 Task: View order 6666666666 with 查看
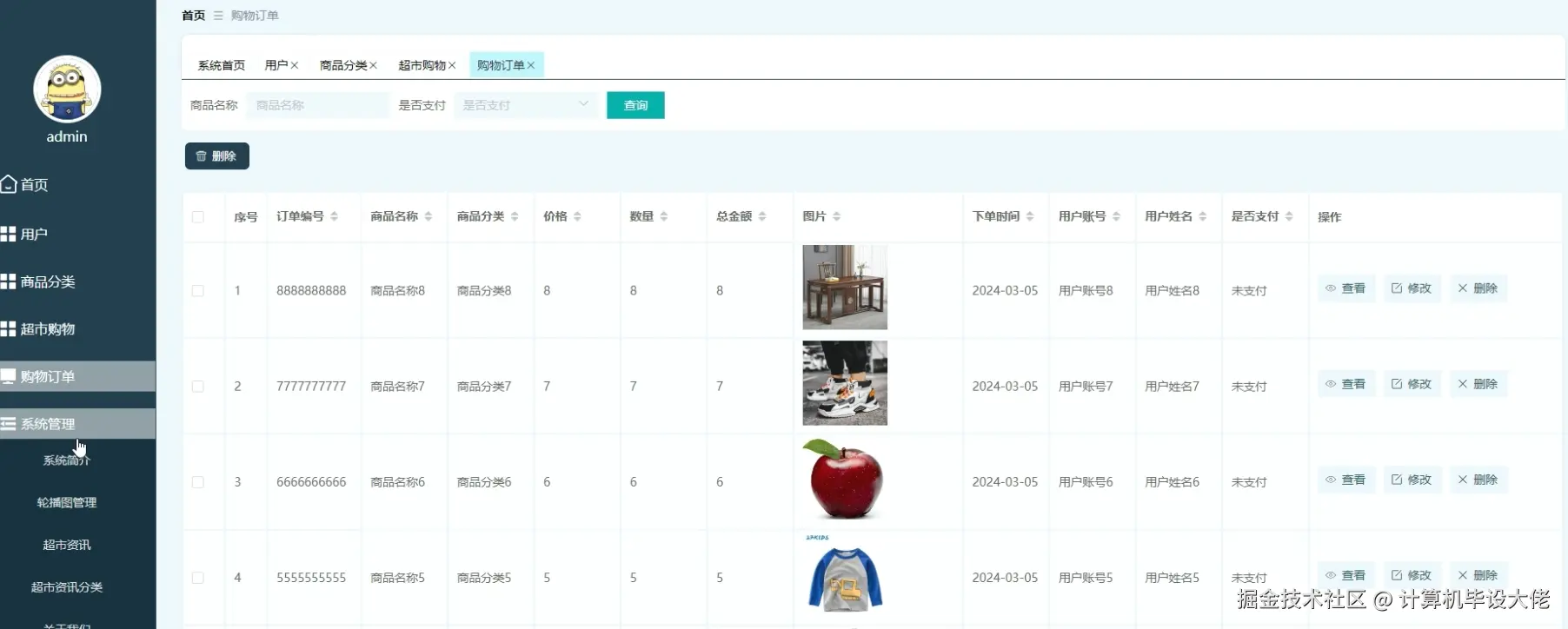point(1345,480)
